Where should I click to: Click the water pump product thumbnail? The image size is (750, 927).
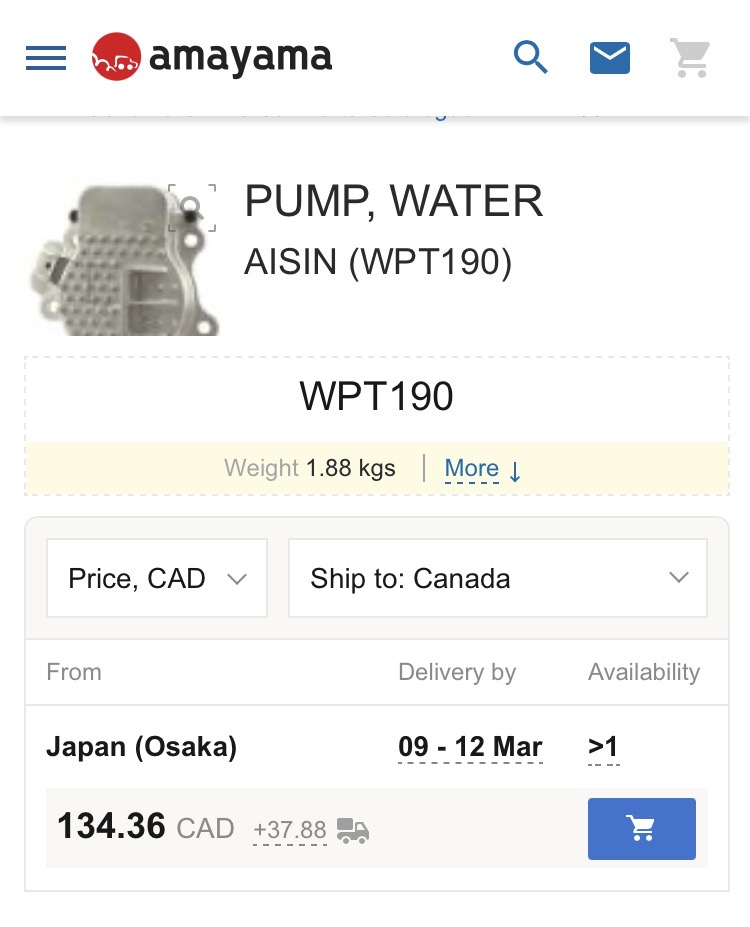[x=120, y=258]
